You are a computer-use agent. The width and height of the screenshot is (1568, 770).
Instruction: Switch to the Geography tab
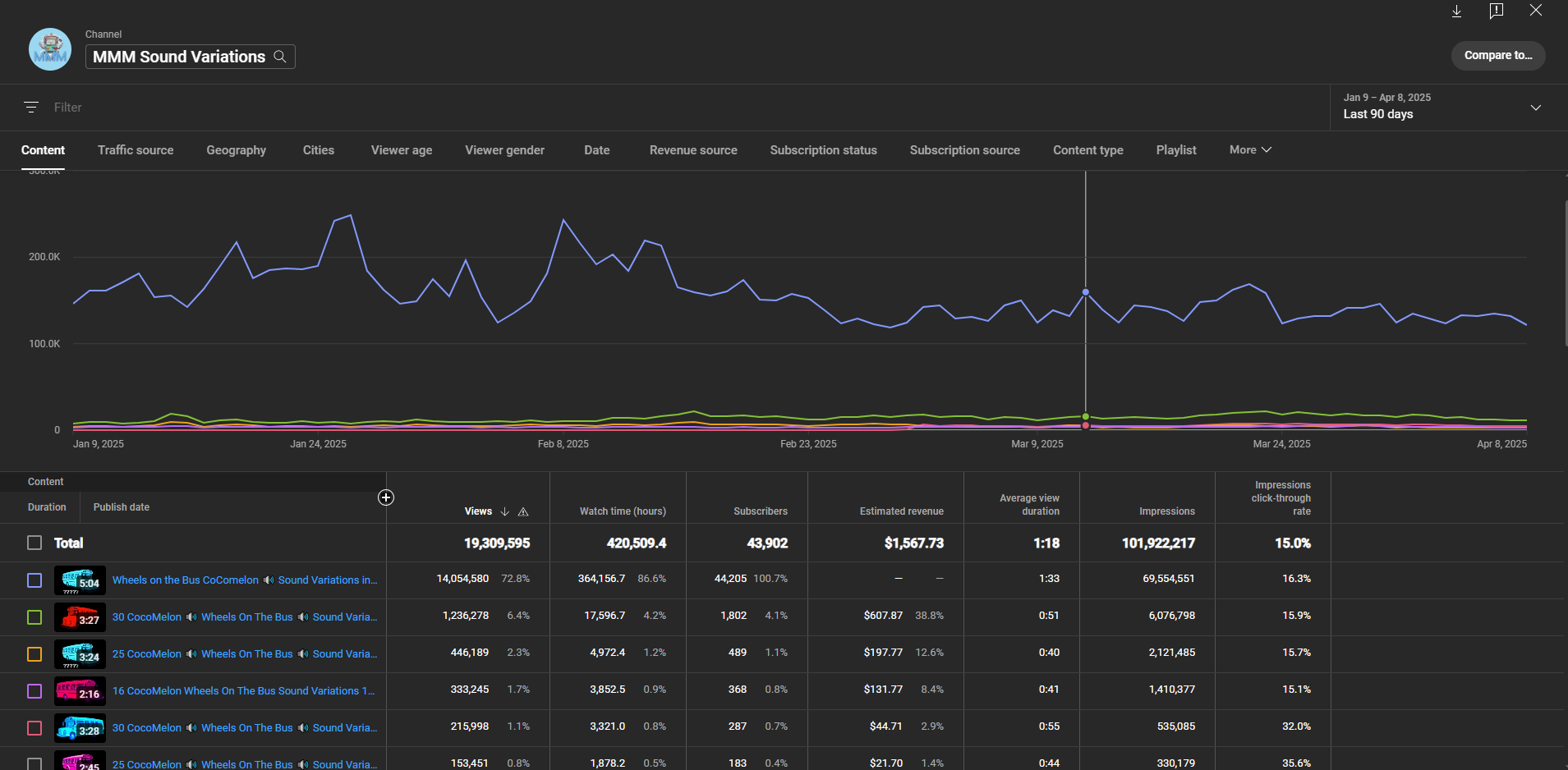tap(237, 150)
